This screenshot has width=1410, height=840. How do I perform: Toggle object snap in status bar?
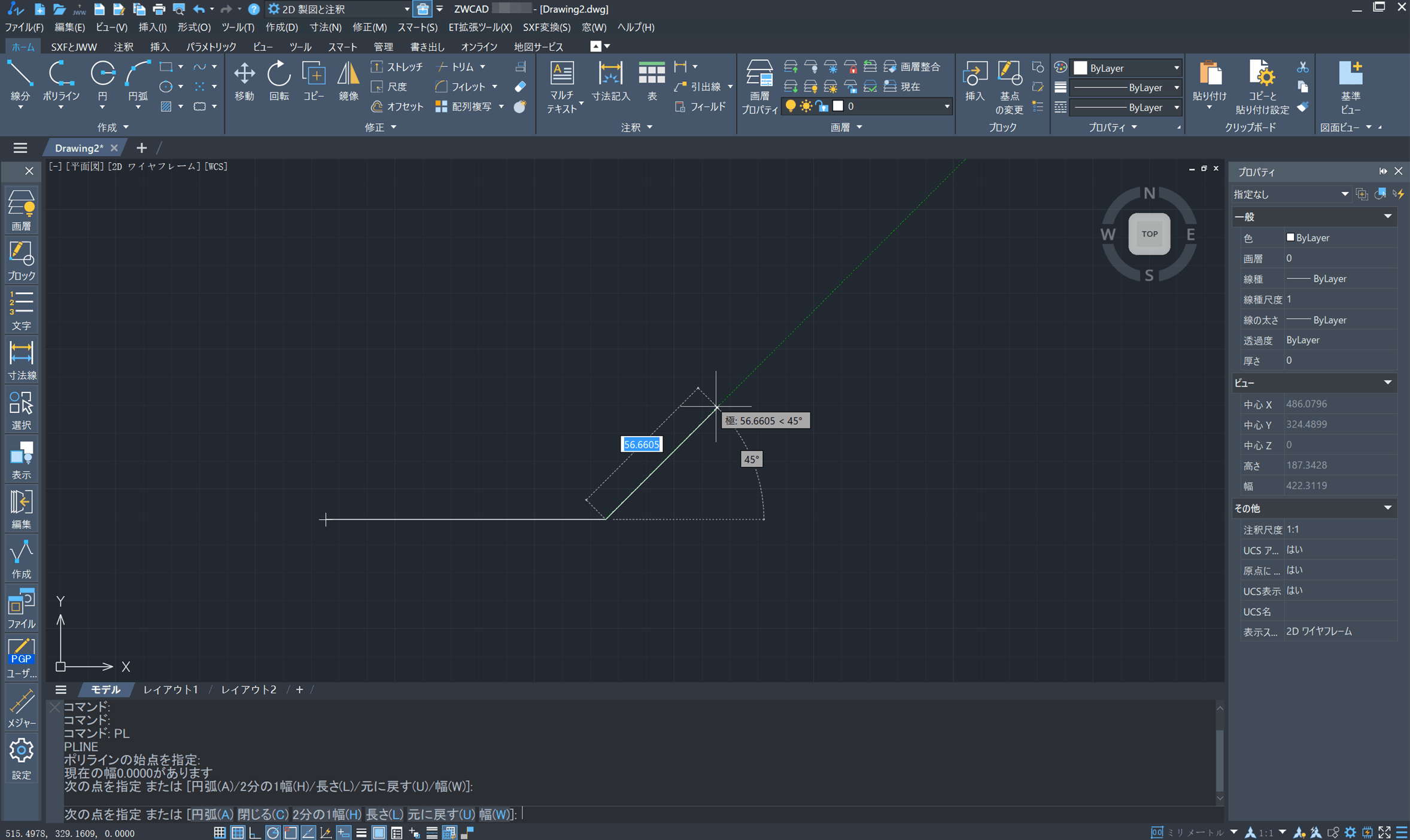(x=291, y=832)
